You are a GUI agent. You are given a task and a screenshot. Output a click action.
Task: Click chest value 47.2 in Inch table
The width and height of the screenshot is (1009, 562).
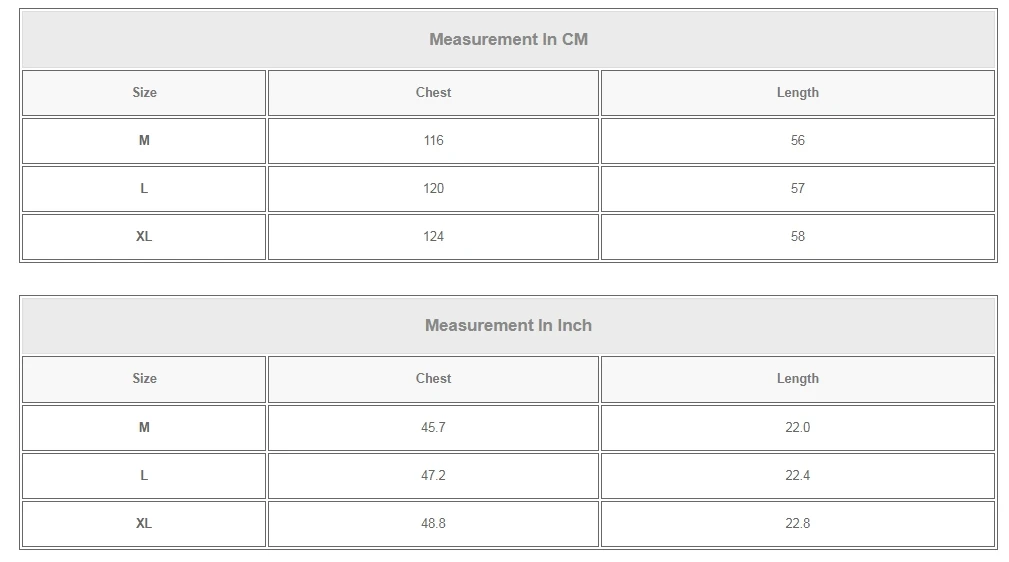433,476
